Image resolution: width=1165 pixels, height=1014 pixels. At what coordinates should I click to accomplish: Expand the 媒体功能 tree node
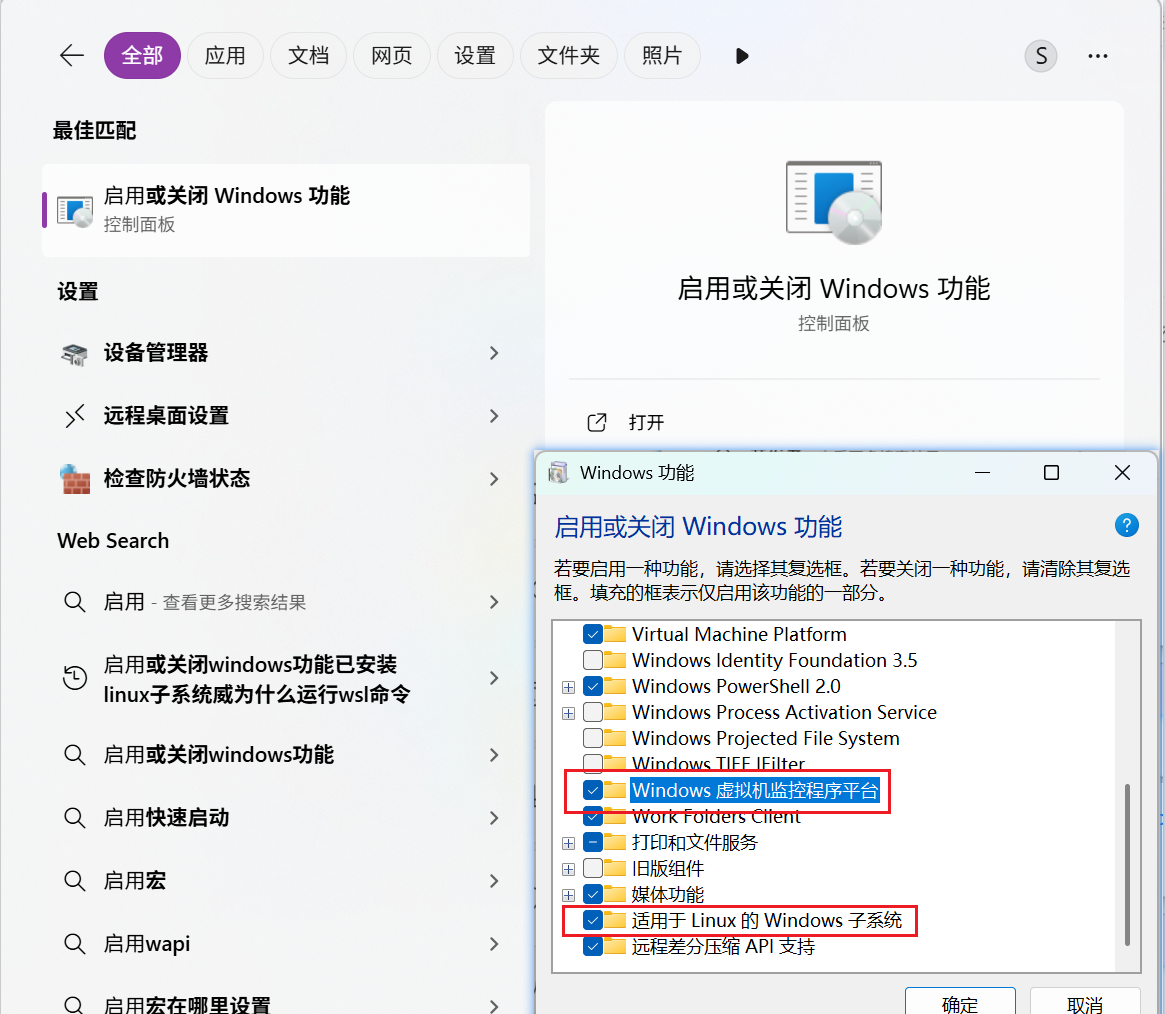click(569, 894)
